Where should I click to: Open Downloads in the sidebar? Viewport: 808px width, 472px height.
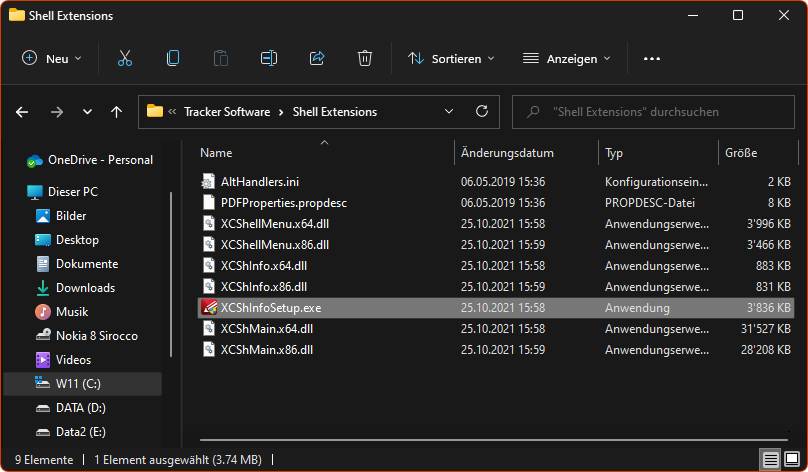tap(75, 288)
